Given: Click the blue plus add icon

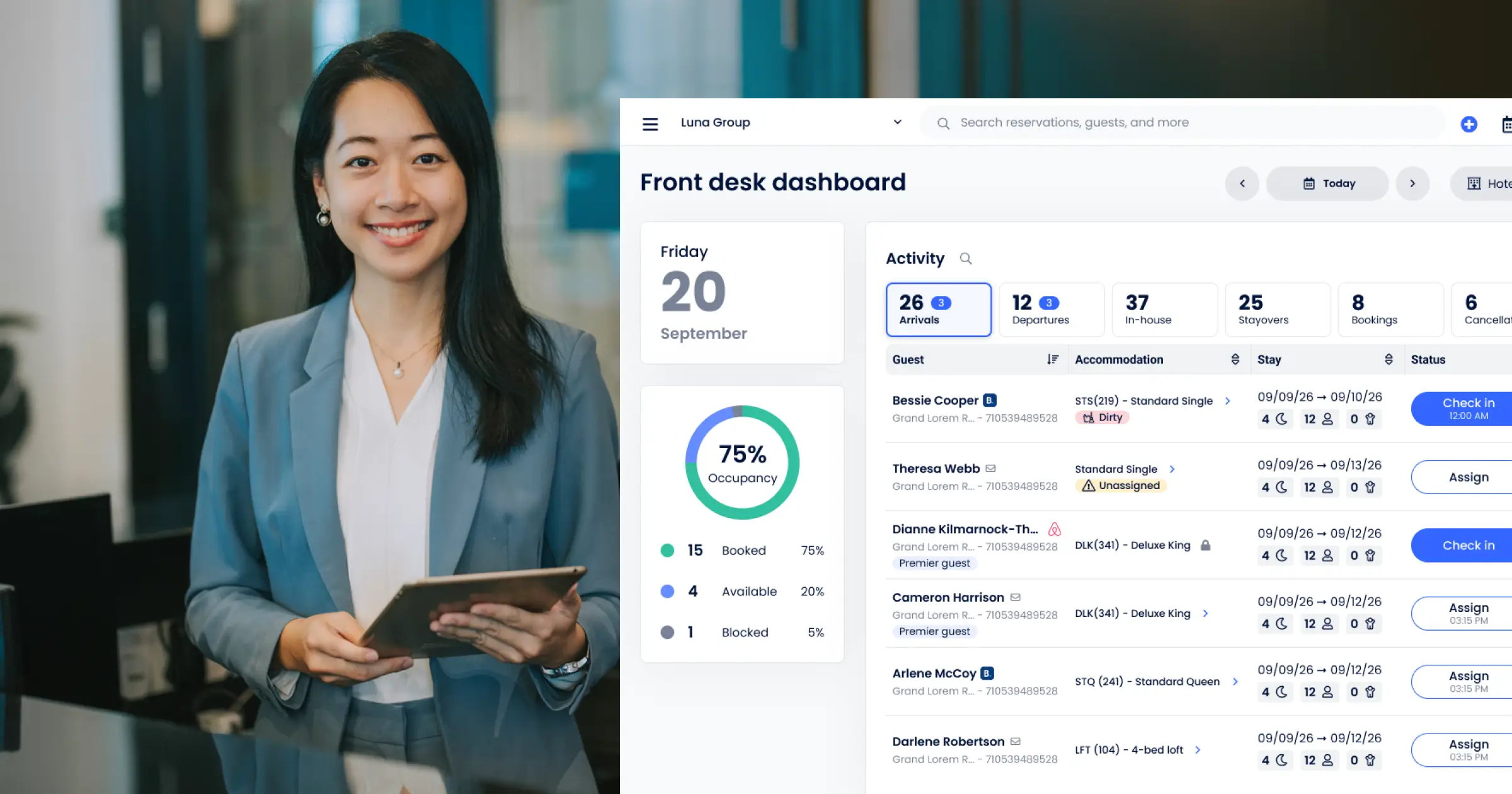Looking at the screenshot, I should pyautogui.click(x=1469, y=124).
